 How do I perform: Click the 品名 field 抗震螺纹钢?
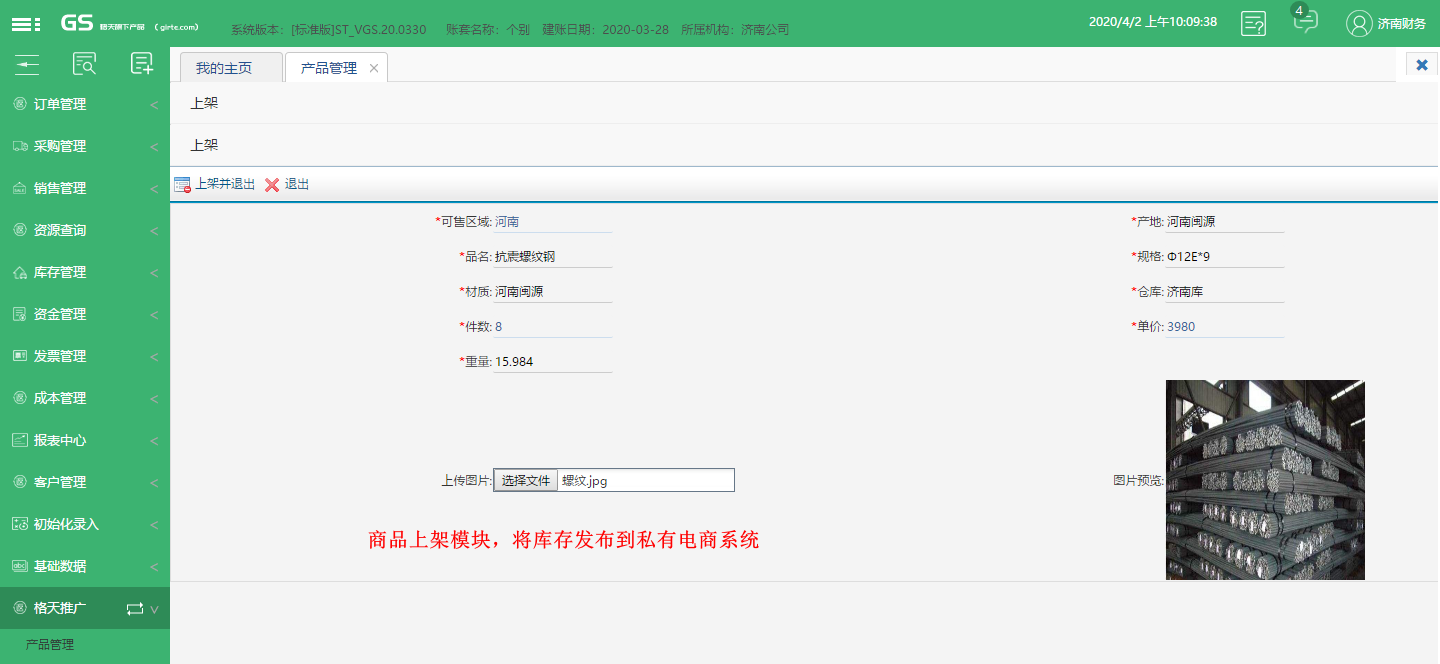pyautogui.click(x=552, y=257)
